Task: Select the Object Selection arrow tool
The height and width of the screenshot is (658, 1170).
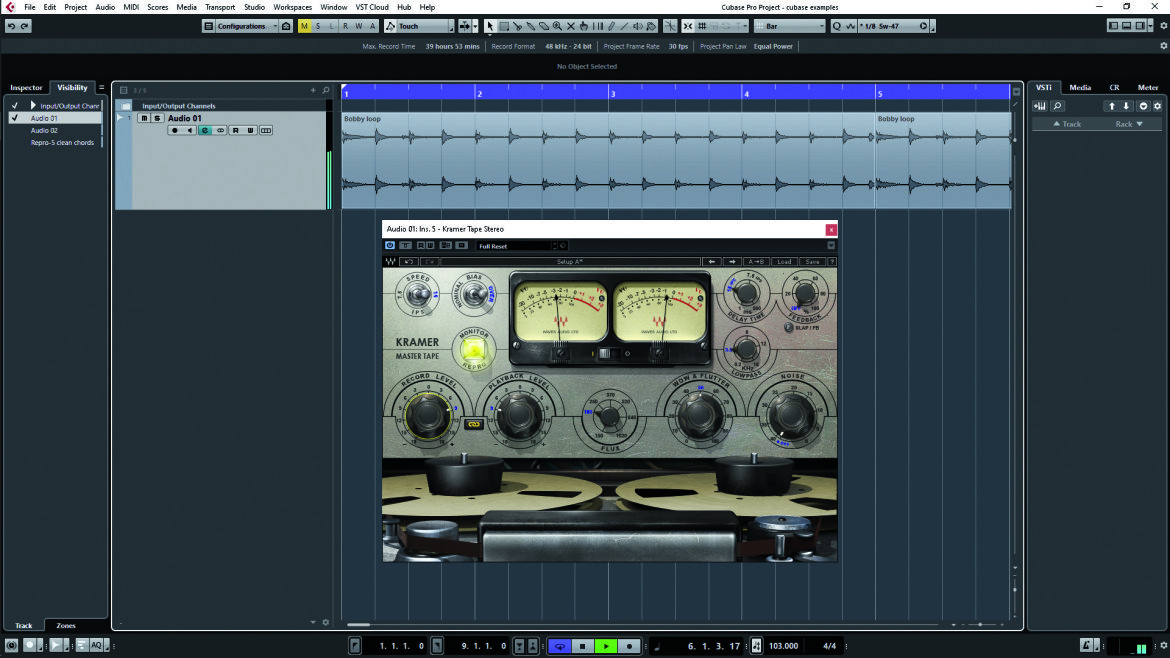Action: tap(489, 26)
